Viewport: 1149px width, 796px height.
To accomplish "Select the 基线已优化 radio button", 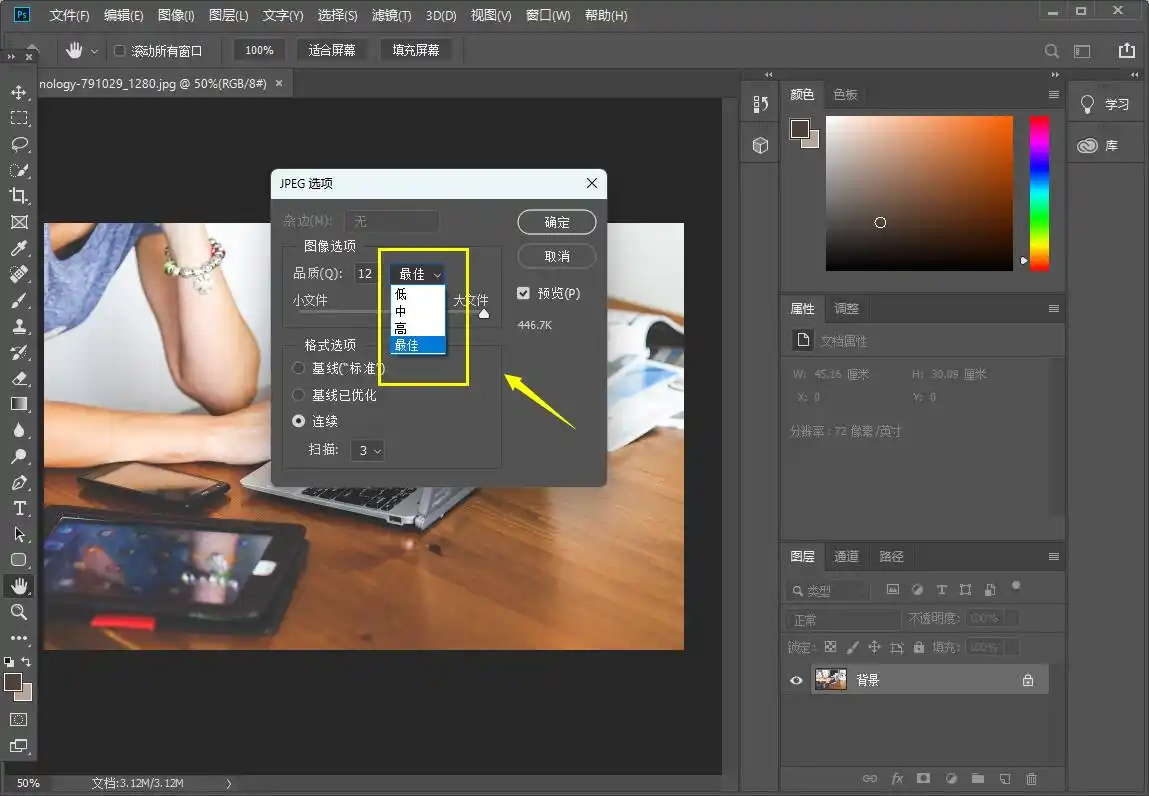I will [x=298, y=395].
